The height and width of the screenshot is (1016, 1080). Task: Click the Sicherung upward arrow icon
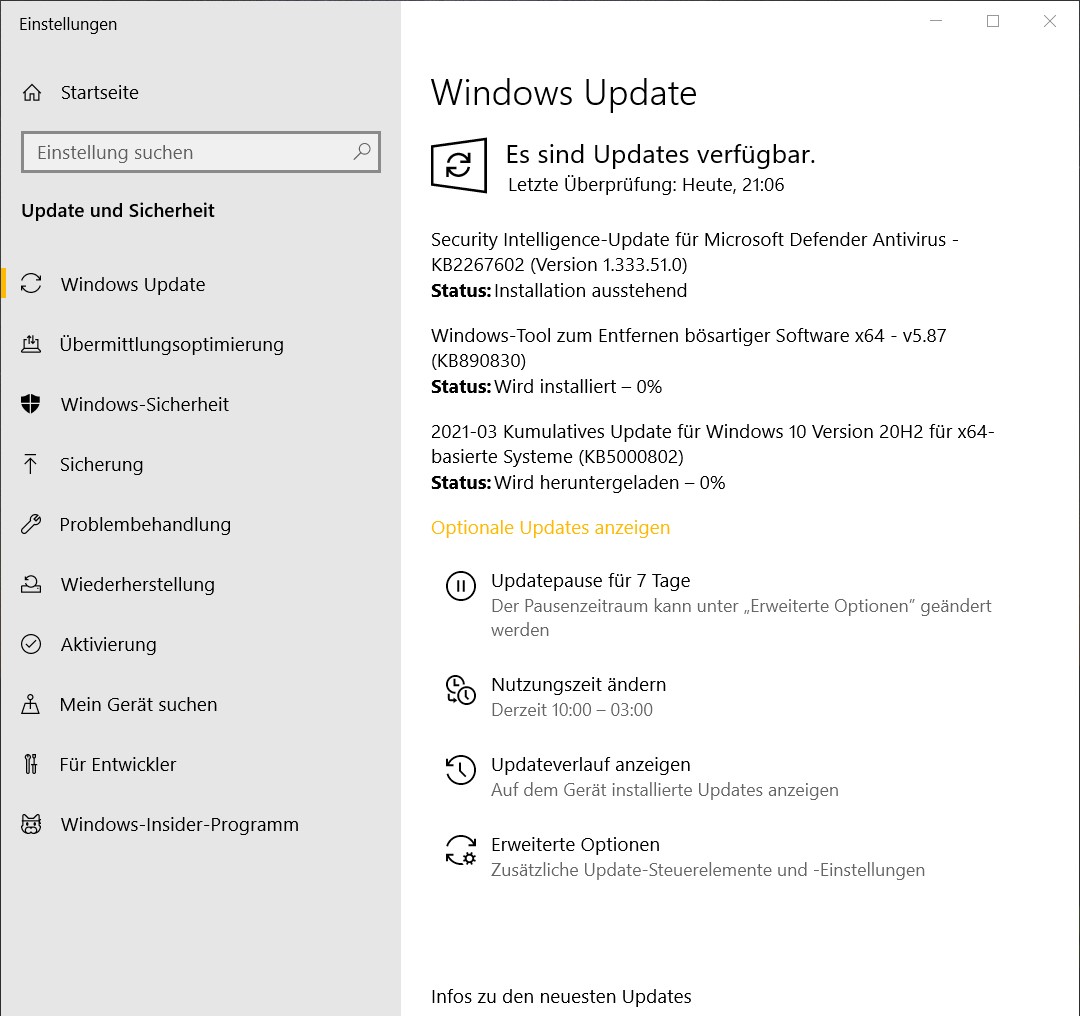31,464
